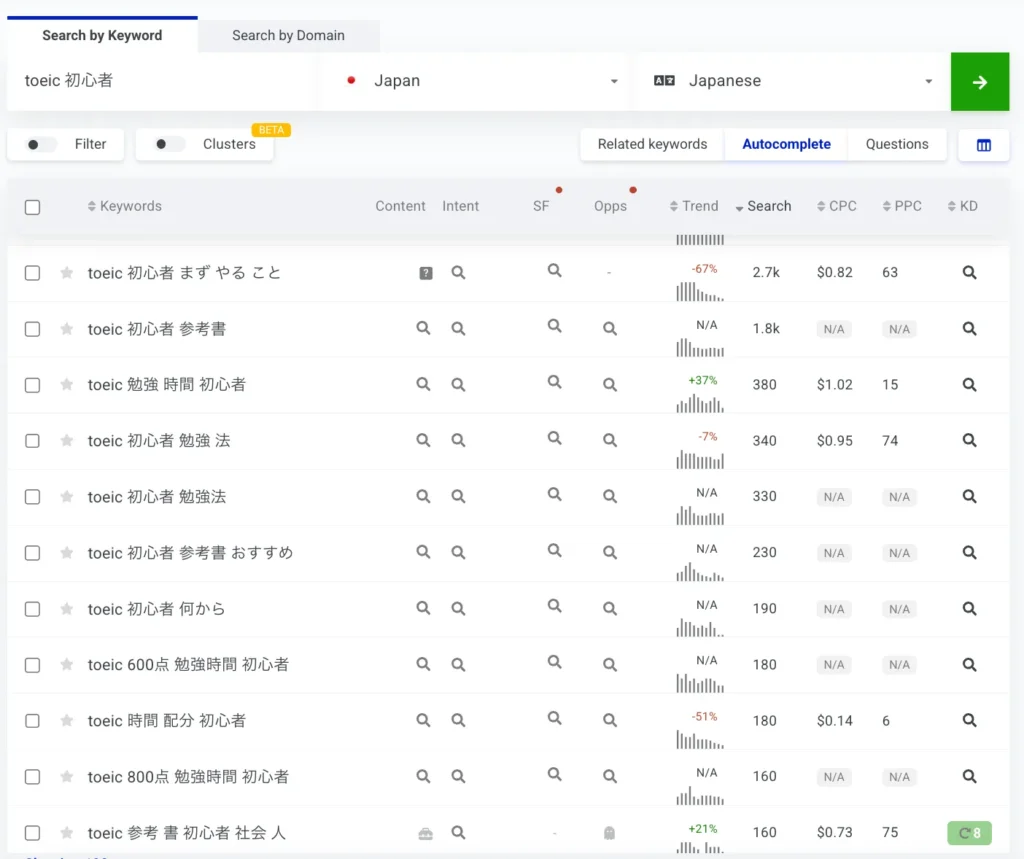Tick checkbox for 'toeic 初心者 勉強法'
Screen dimensions: 1024x859
pos(32,497)
